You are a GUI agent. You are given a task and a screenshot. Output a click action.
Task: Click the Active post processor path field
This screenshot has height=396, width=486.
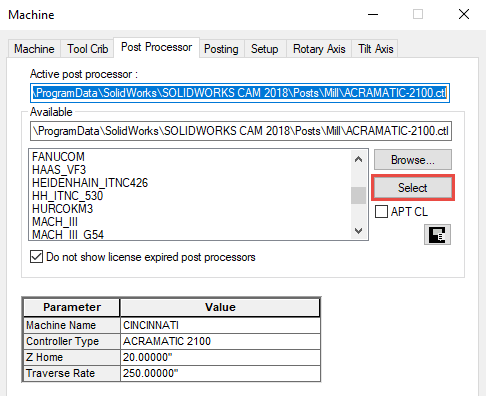pyautogui.click(x=240, y=93)
